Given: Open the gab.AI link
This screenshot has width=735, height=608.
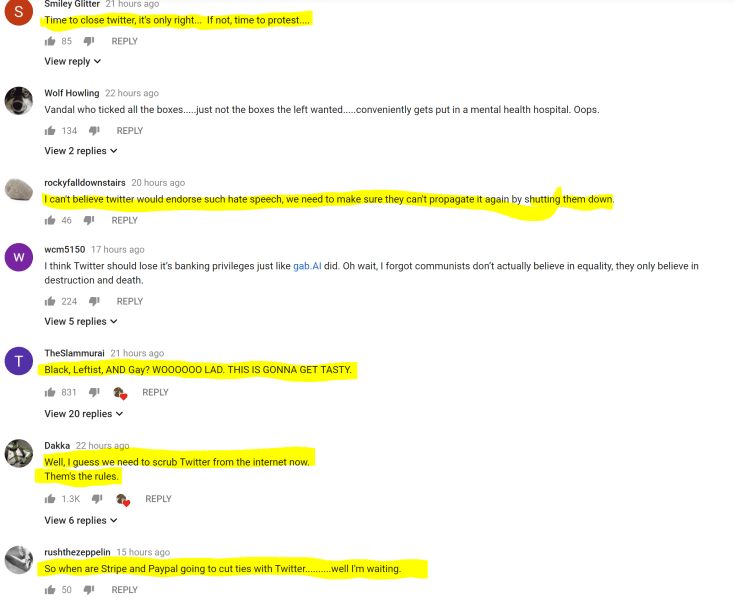Looking at the screenshot, I should (x=307, y=266).
